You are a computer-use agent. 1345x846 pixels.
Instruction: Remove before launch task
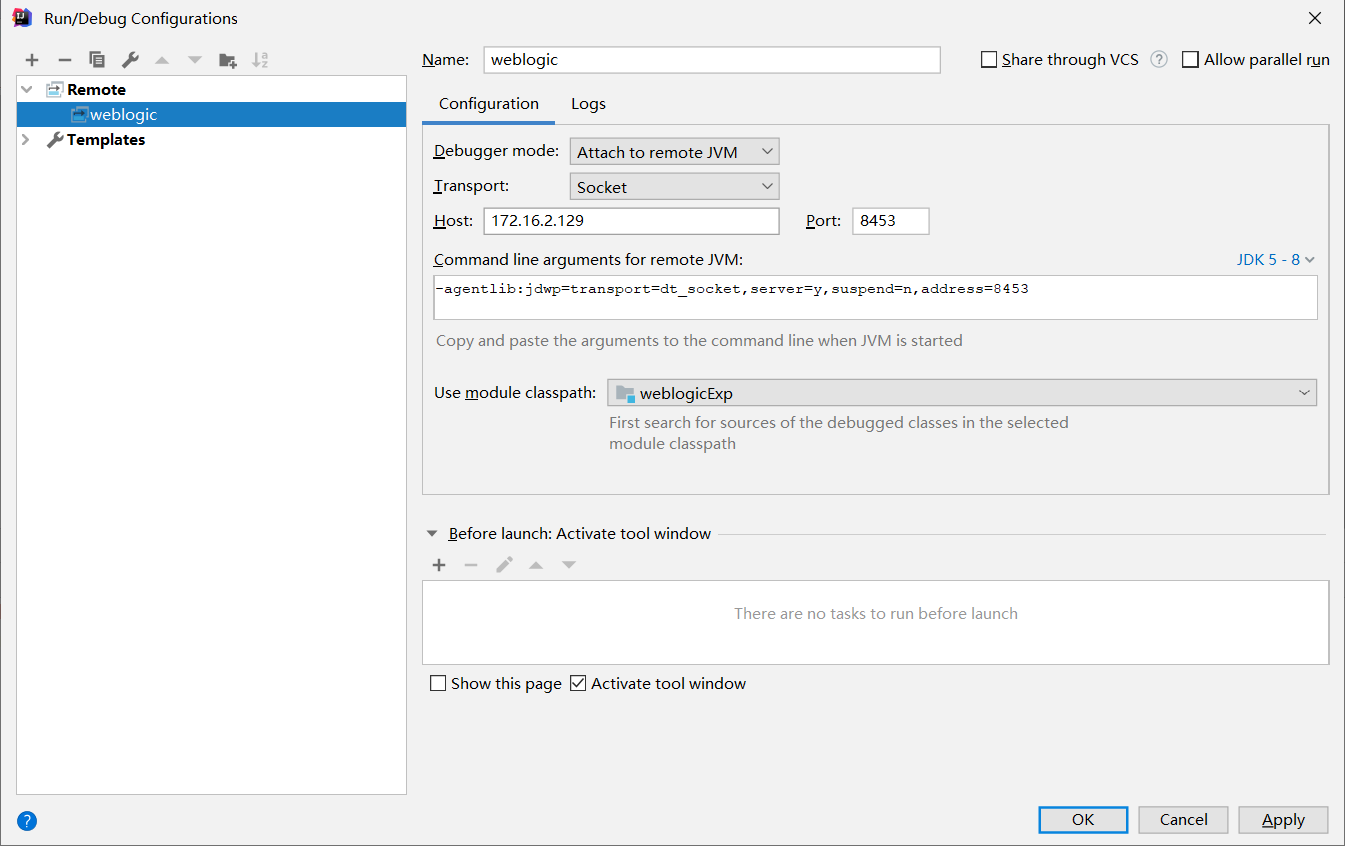click(471, 565)
